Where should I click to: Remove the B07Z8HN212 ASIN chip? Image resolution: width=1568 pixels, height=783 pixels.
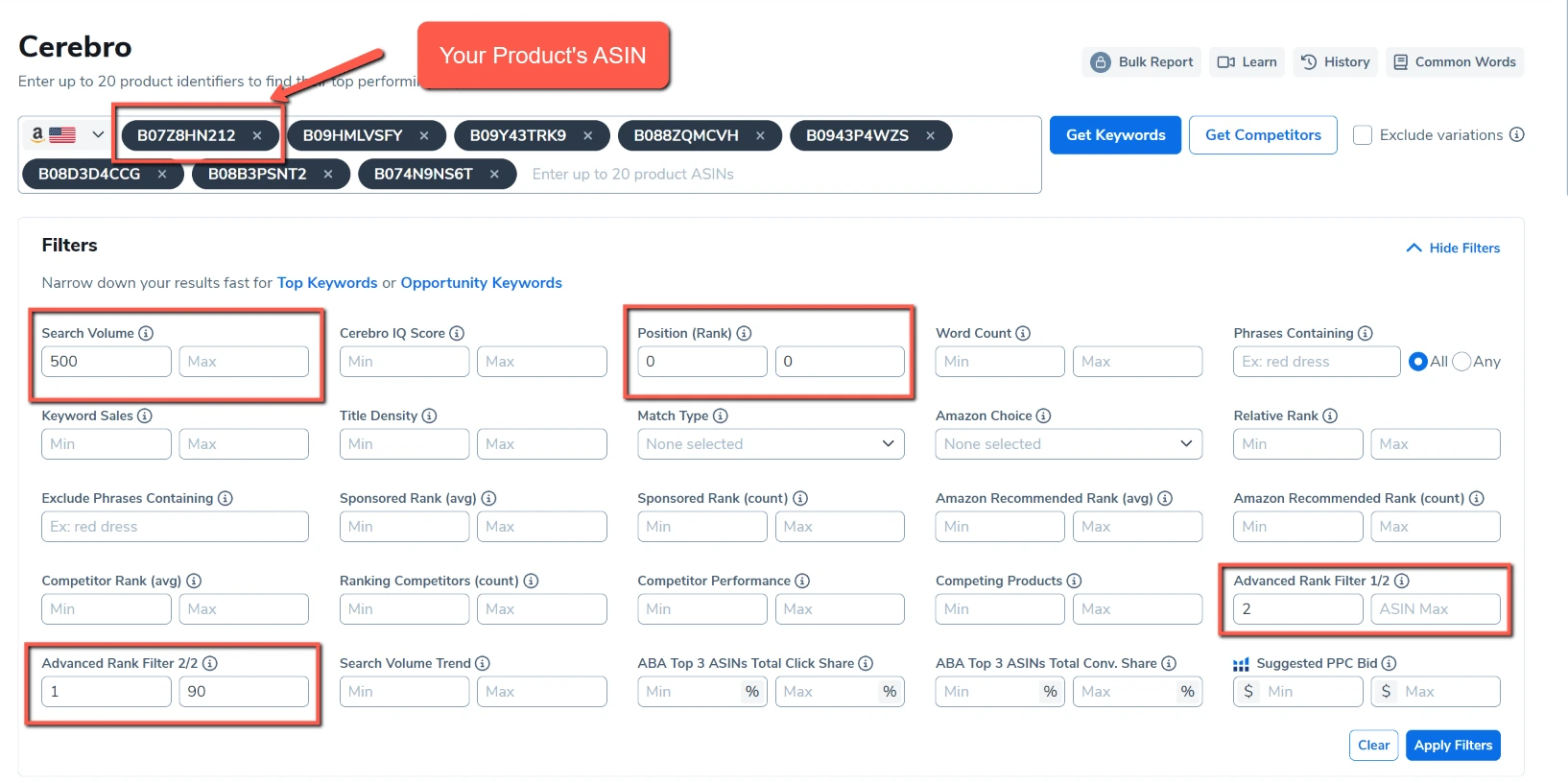click(x=257, y=136)
